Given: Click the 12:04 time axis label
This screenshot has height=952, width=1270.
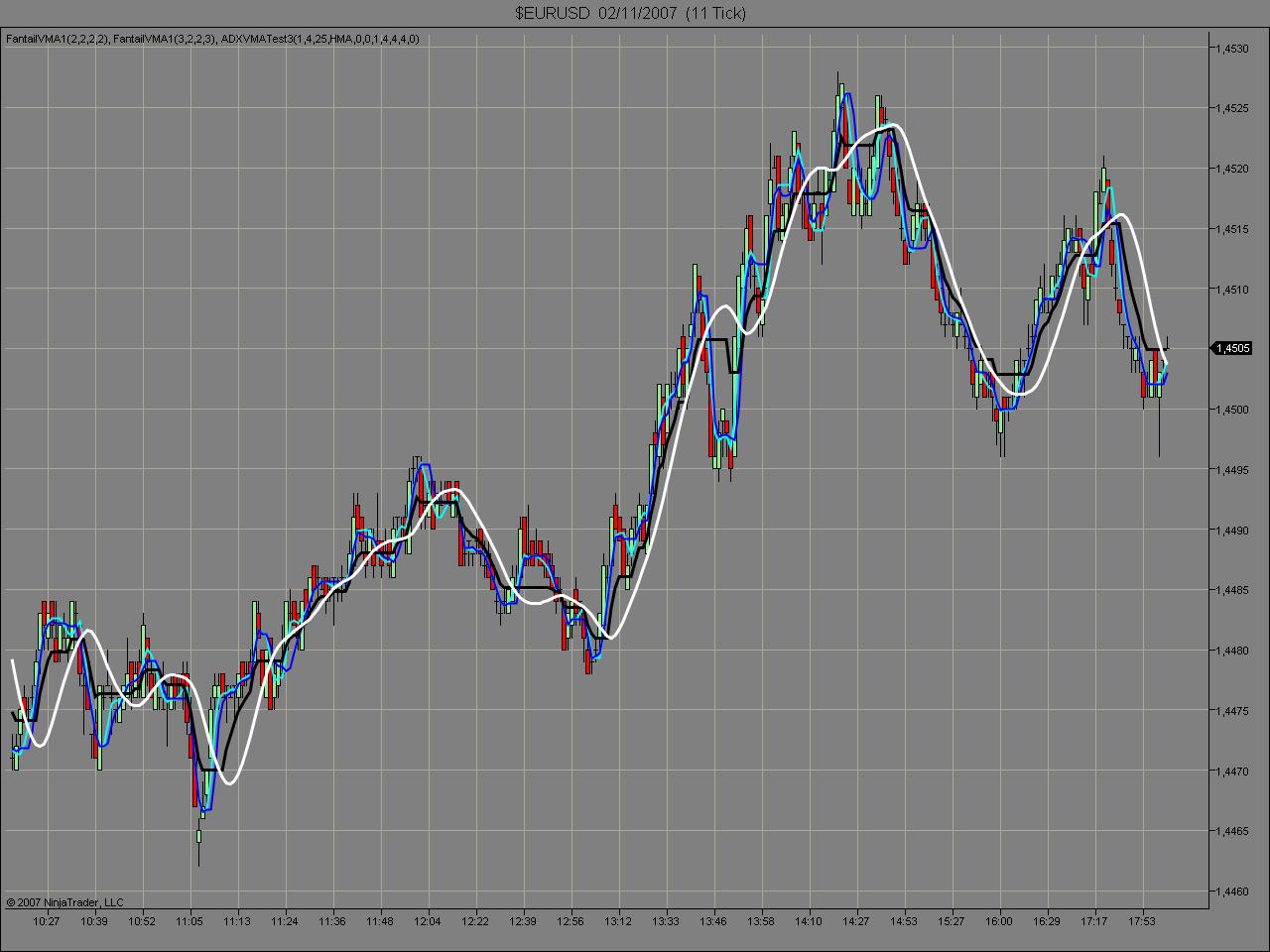Looking at the screenshot, I should [428, 920].
